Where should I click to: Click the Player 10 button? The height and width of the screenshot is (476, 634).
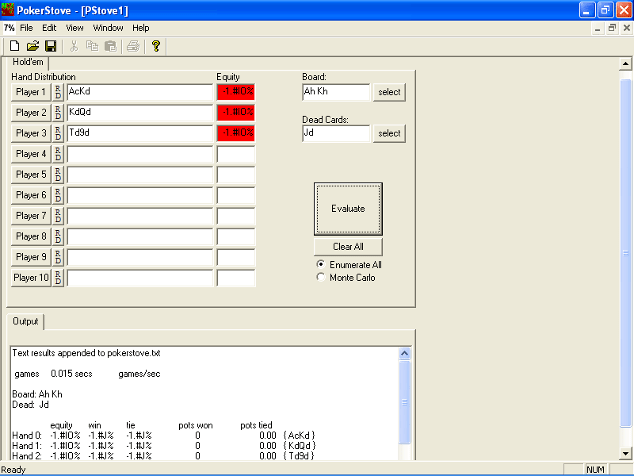pyautogui.click(x=31, y=277)
